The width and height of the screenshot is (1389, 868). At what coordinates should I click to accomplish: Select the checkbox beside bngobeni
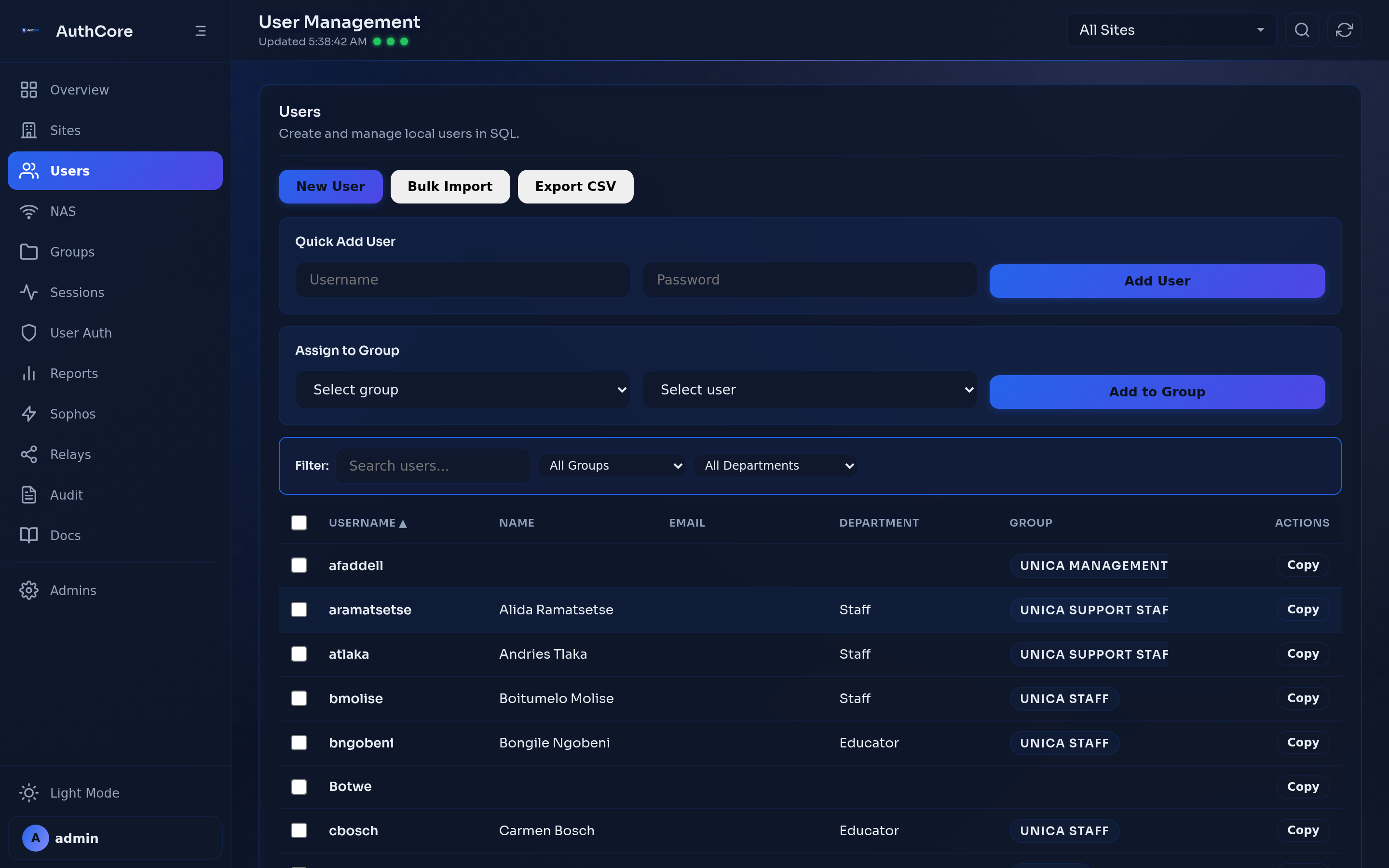pyautogui.click(x=299, y=742)
